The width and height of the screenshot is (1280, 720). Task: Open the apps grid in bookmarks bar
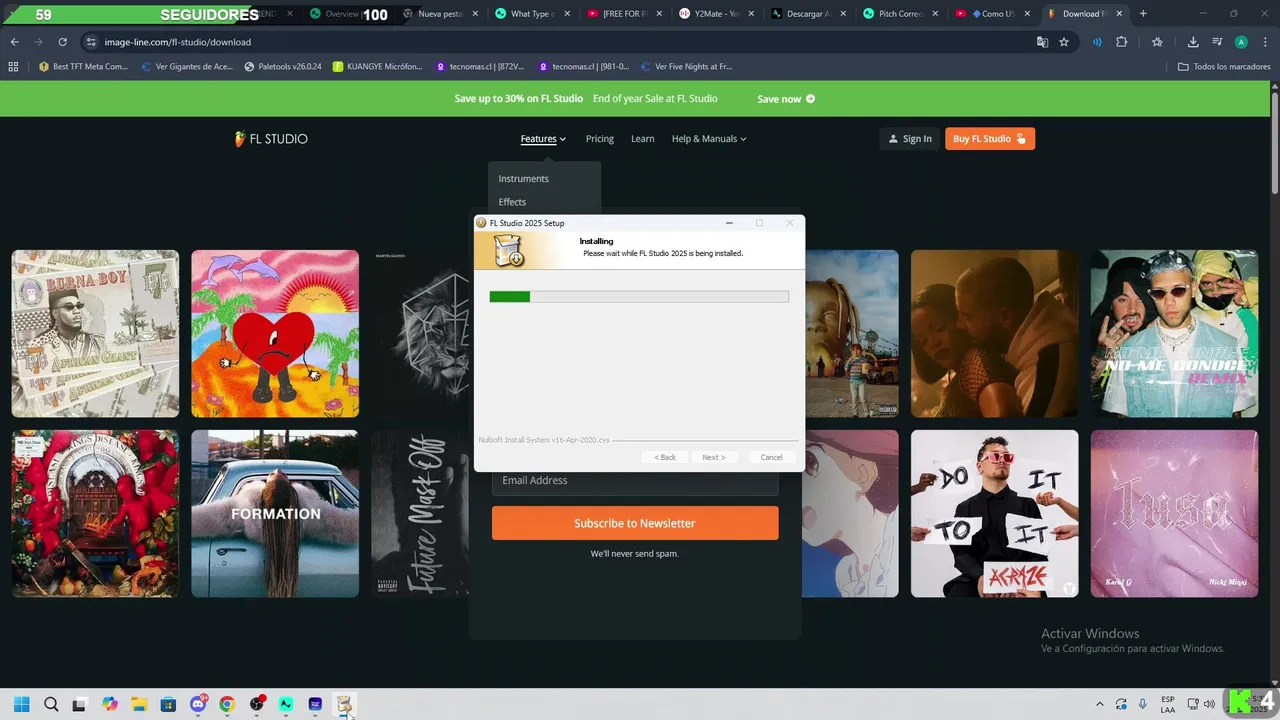point(13,67)
